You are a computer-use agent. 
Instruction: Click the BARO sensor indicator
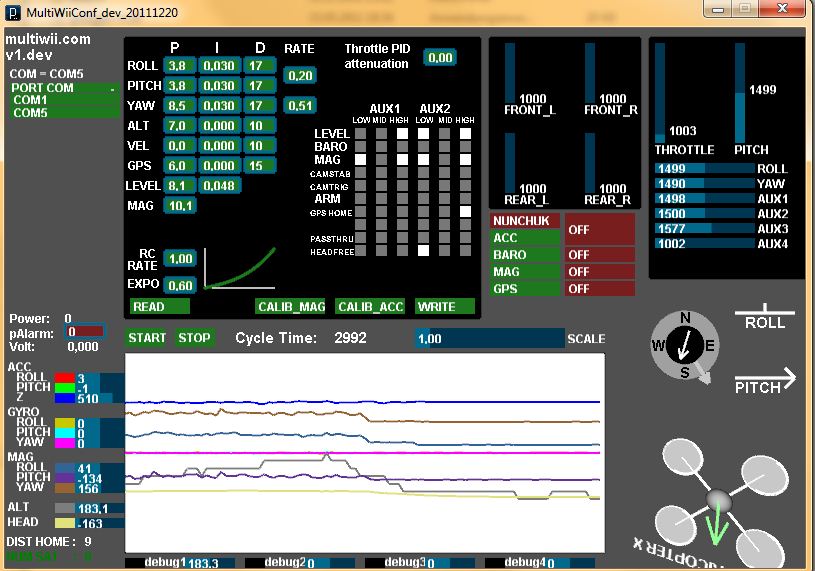click(x=524, y=255)
